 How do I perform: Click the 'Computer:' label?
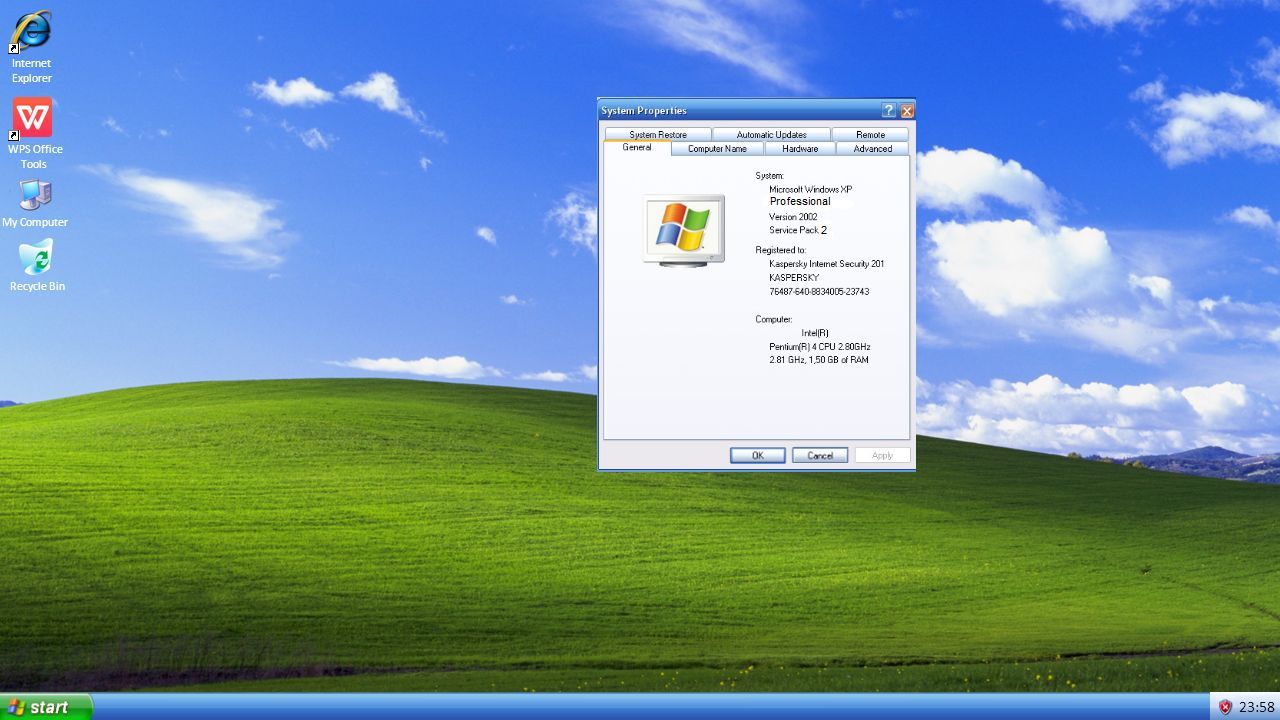774,319
